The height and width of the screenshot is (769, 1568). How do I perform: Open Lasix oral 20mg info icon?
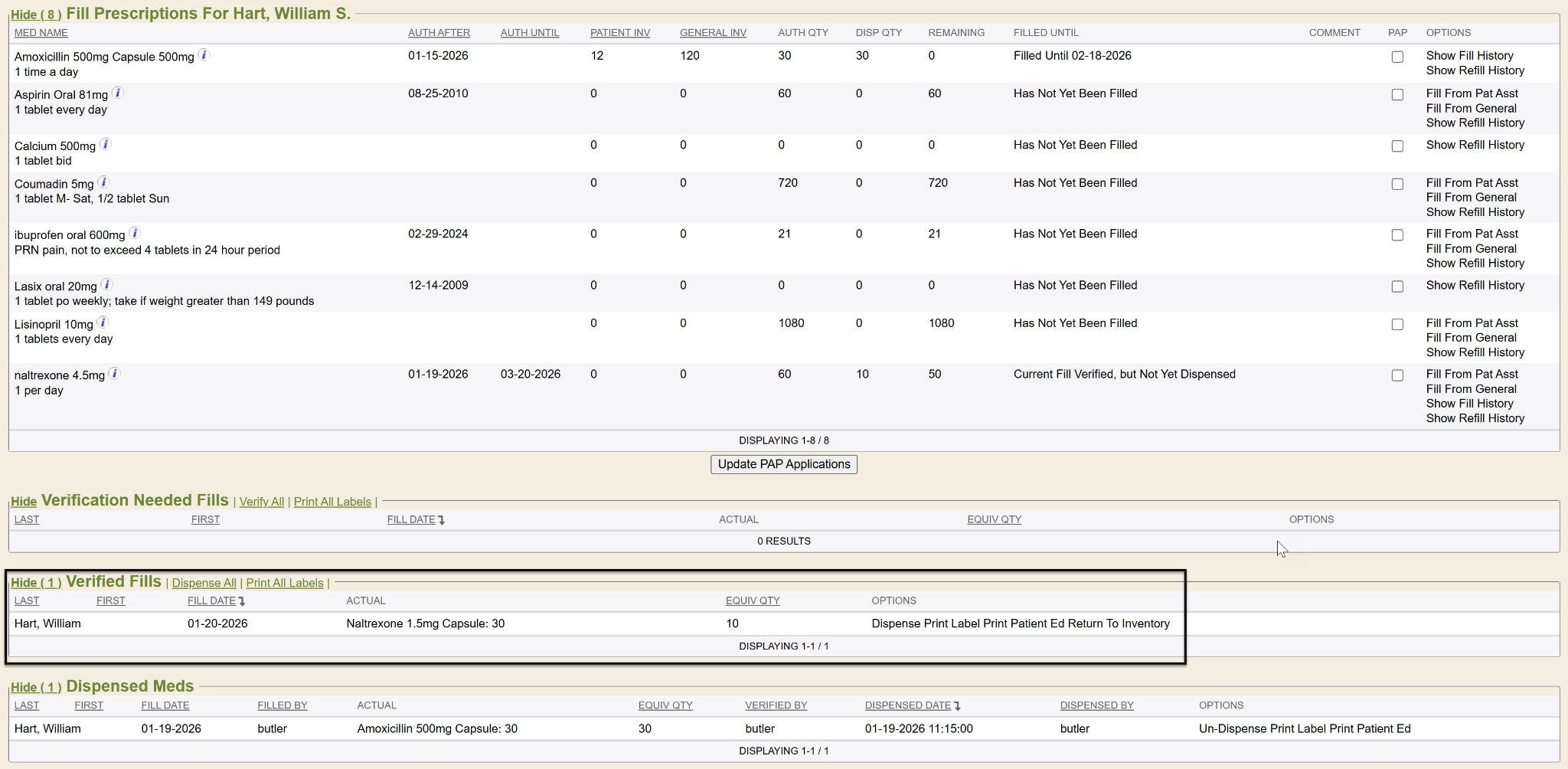tap(107, 284)
